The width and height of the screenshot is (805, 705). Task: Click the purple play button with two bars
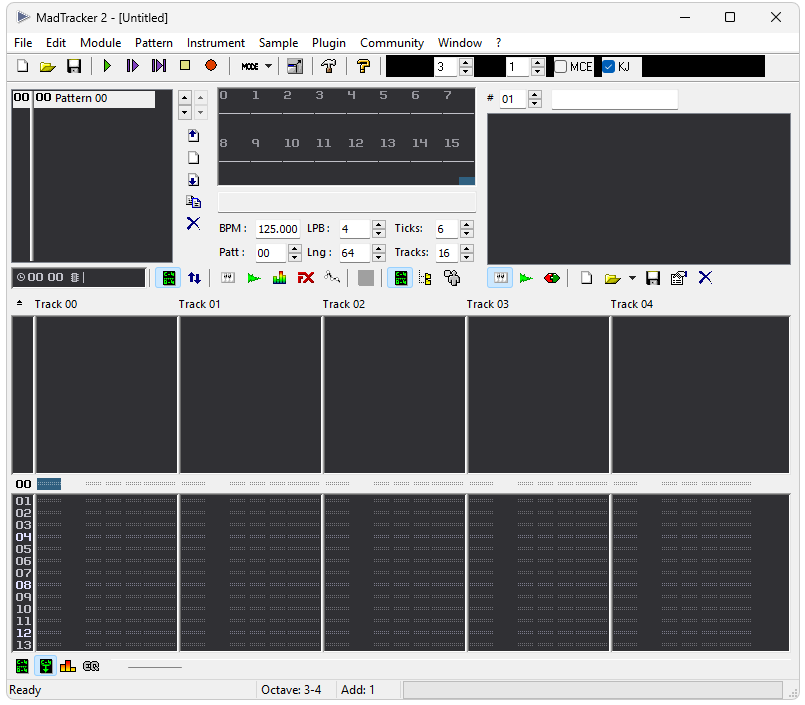(x=159, y=66)
